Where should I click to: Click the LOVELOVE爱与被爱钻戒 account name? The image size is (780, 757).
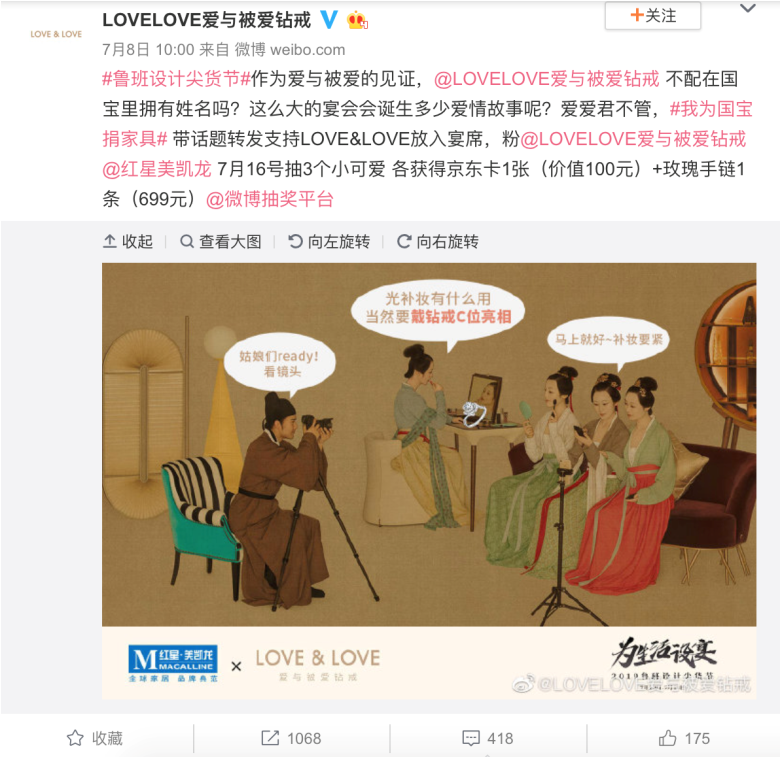point(206,20)
